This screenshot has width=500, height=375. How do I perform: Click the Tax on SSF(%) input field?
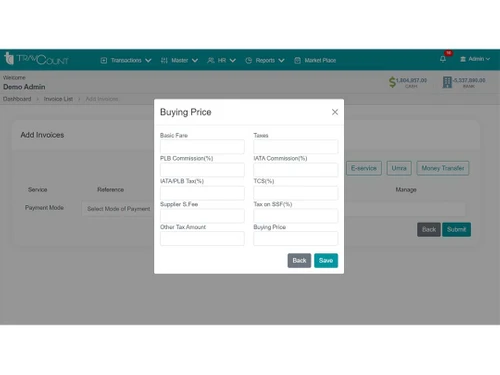click(296, 216)
